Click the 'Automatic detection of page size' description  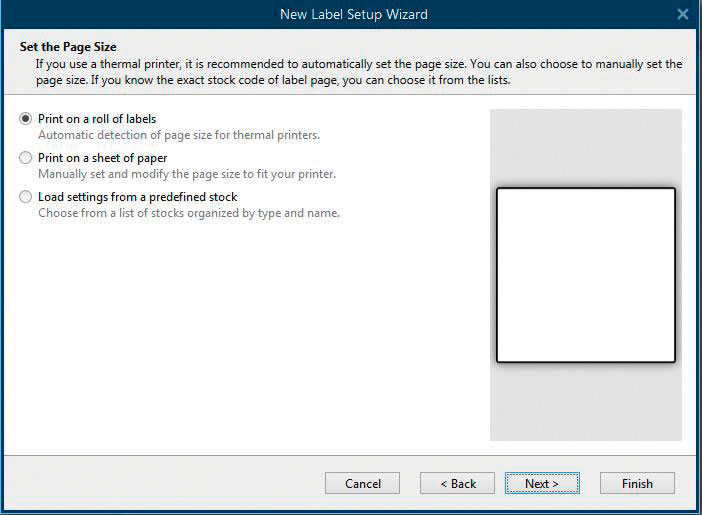179,135
